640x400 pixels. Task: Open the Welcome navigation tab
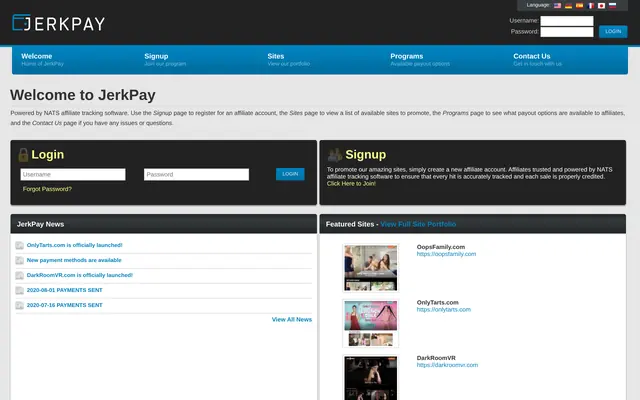click(x=42, y=60)
